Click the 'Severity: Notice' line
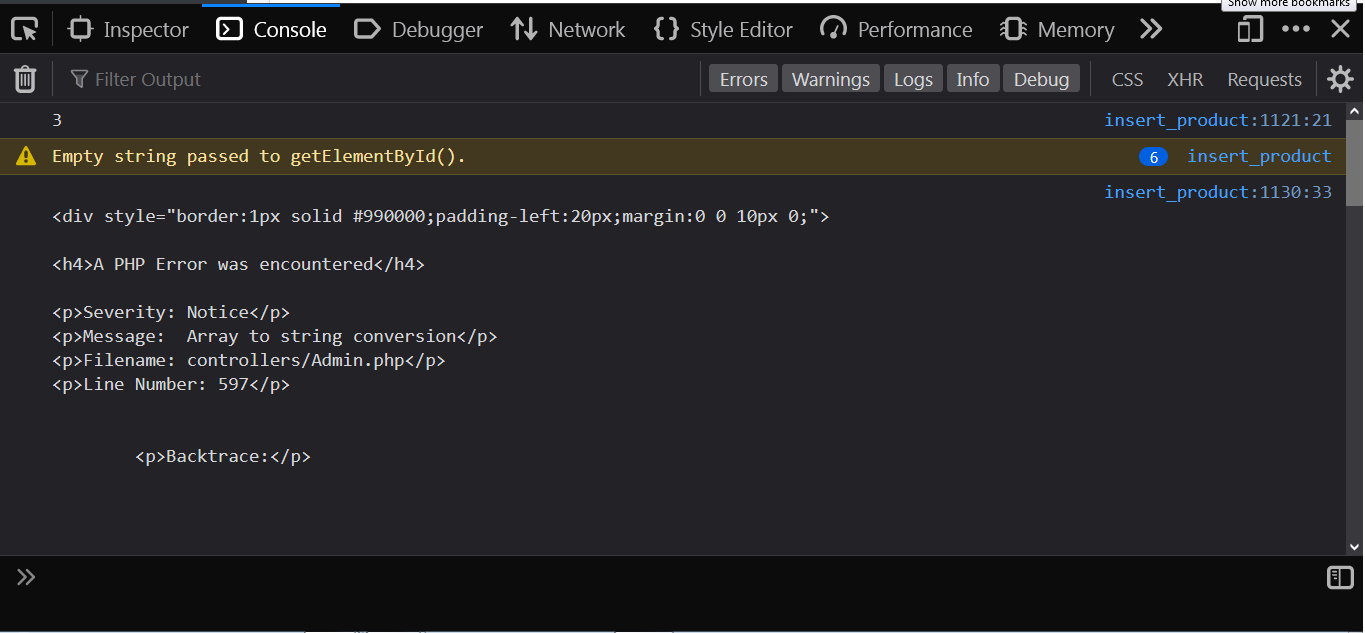The image size is (1365, 633). tap(171, 312)
